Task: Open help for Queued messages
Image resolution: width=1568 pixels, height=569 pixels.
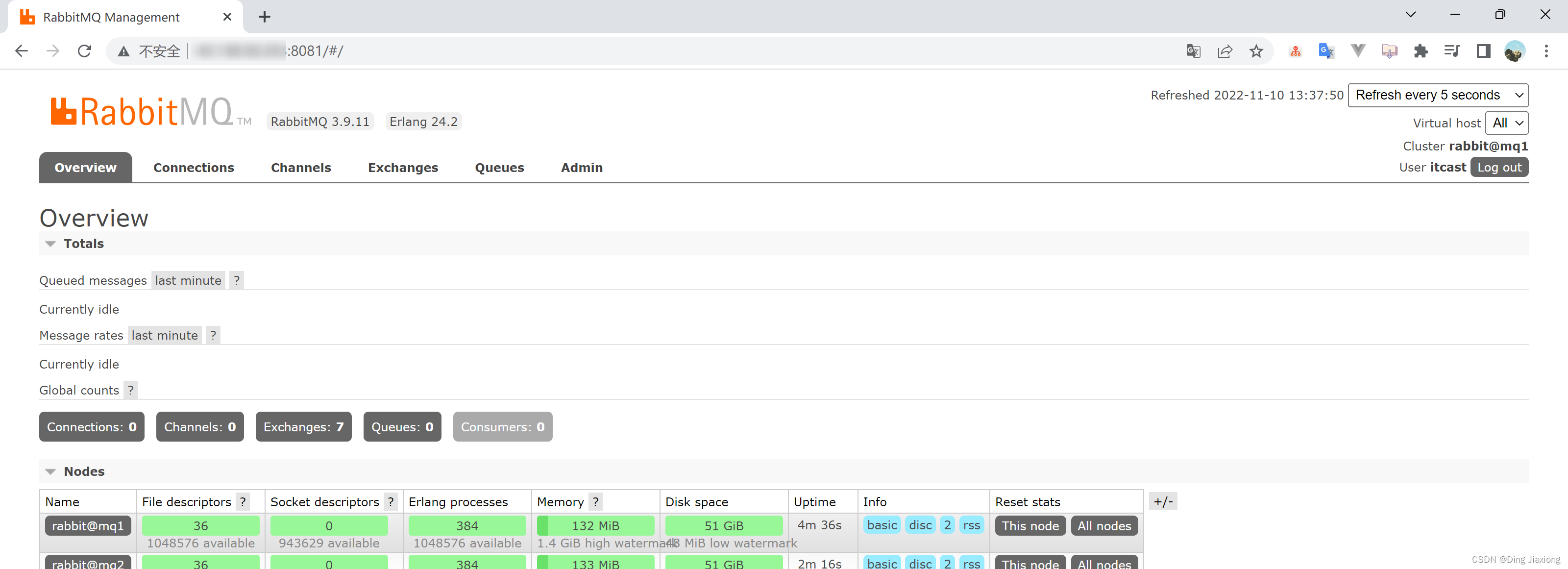Action: point(237,280)
